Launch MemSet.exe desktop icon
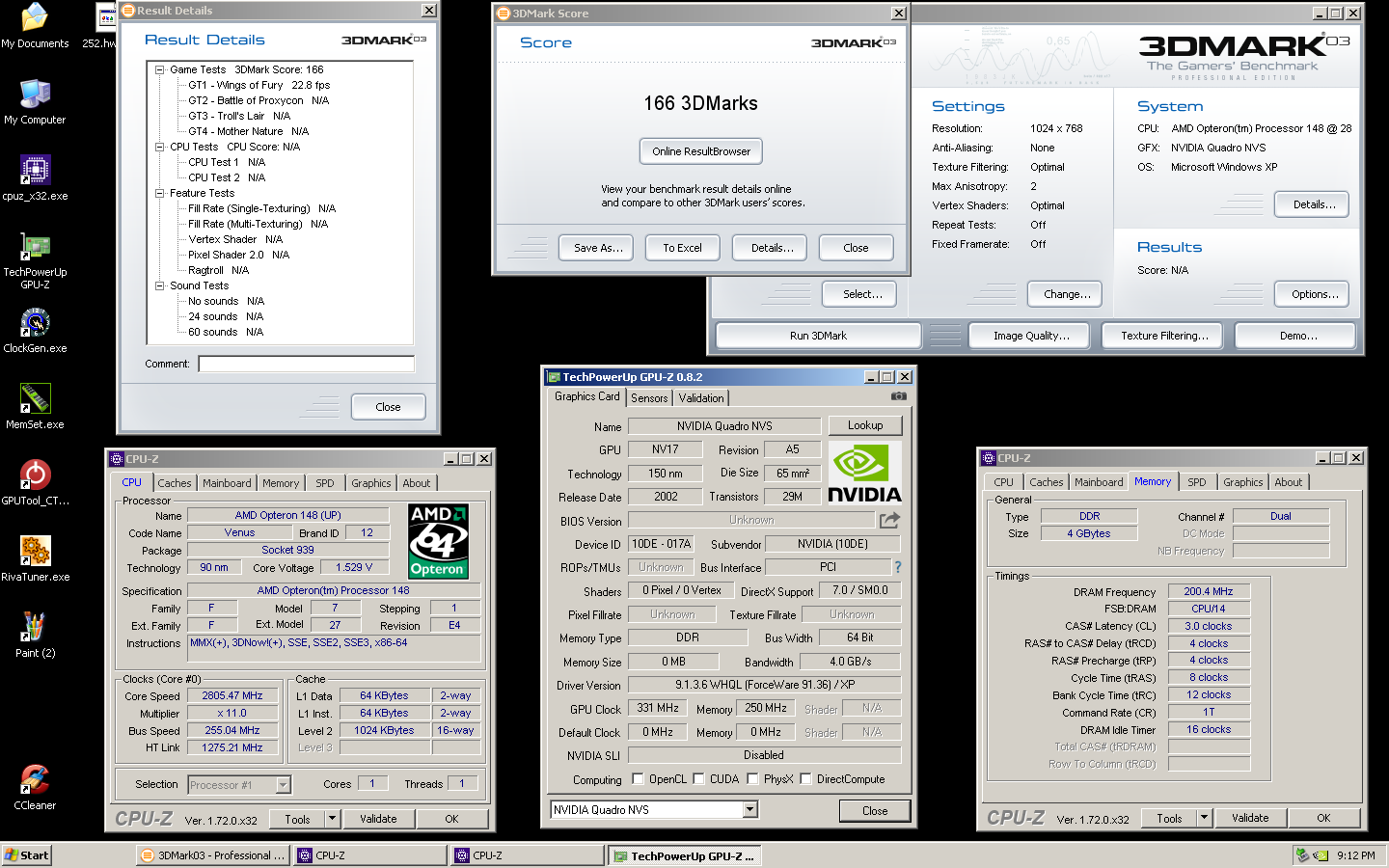Image resolution: width=1389 pixels, height=868 pixels. pyautogui.click(x=35, y=406)
